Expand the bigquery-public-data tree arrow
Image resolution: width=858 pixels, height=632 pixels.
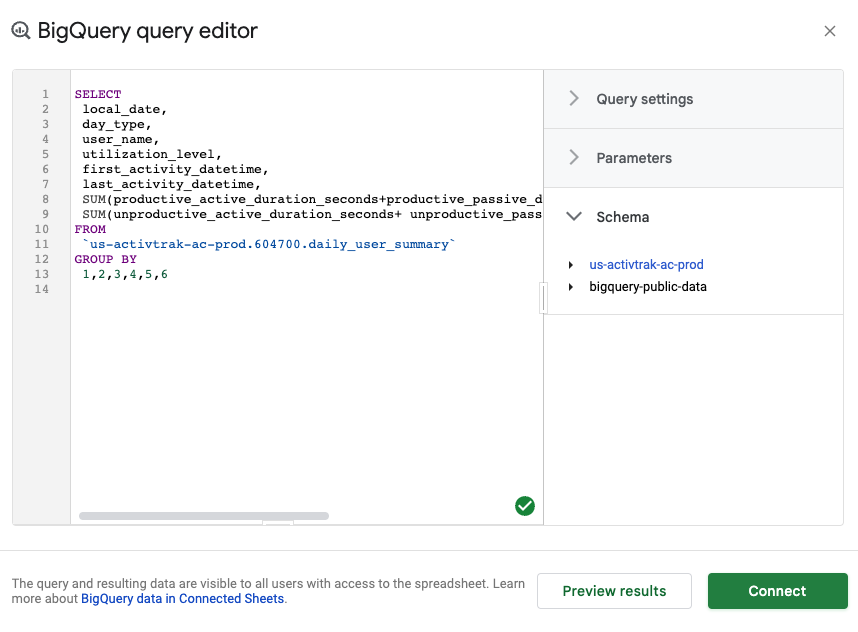click(x=571, y=287)
